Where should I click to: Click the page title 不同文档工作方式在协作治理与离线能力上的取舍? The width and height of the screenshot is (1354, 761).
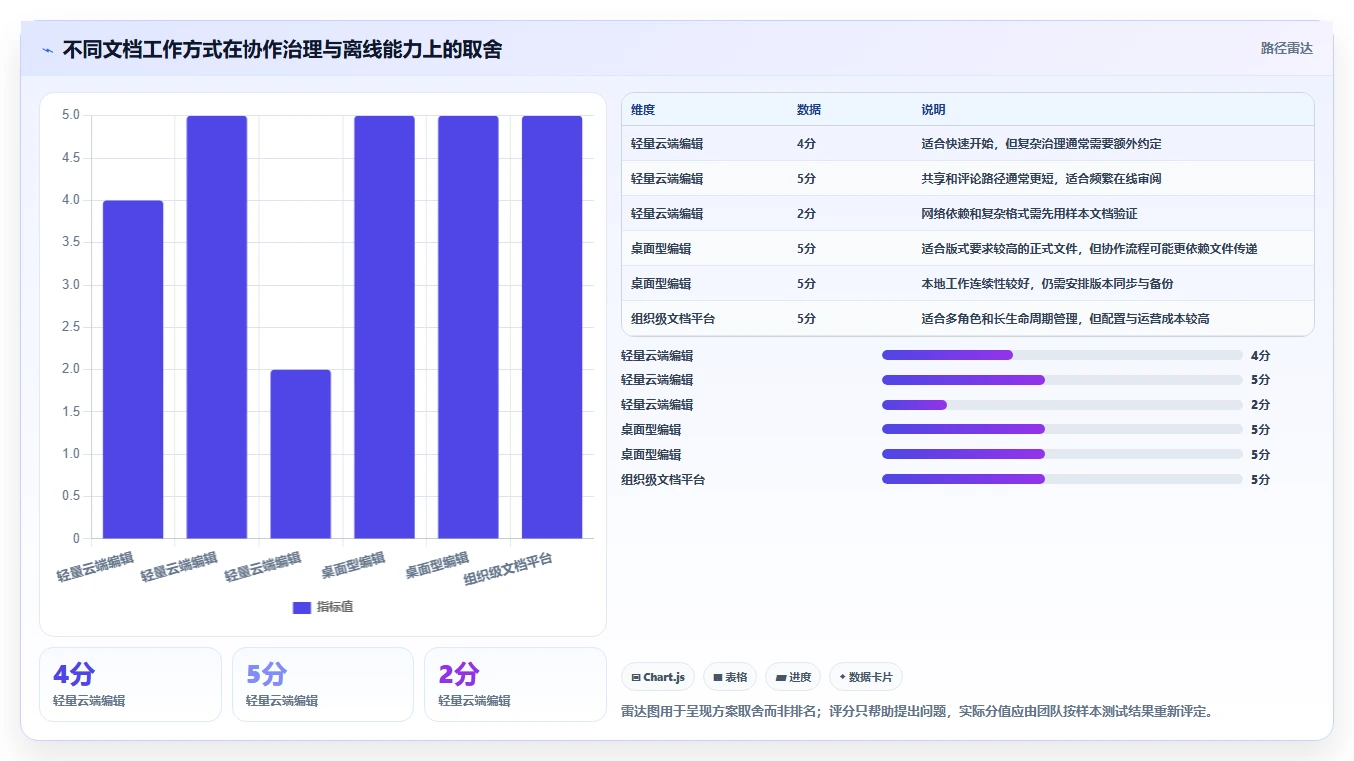pos(282,49)
